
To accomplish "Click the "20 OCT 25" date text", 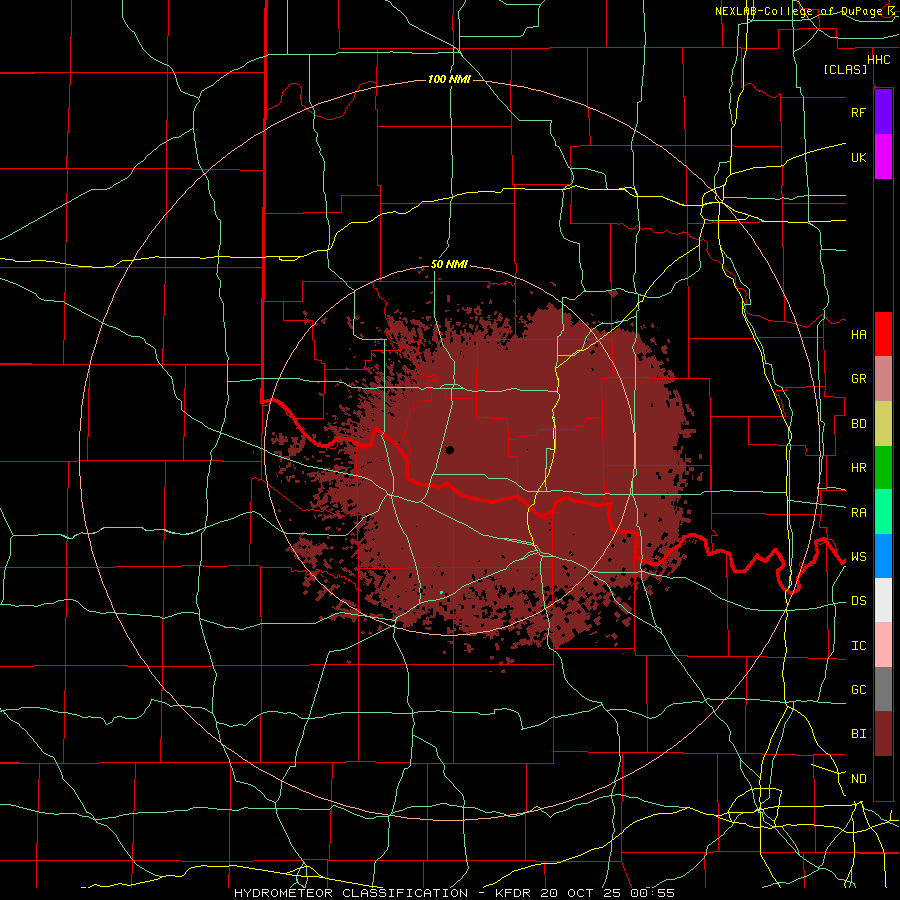I will point(580,893).
